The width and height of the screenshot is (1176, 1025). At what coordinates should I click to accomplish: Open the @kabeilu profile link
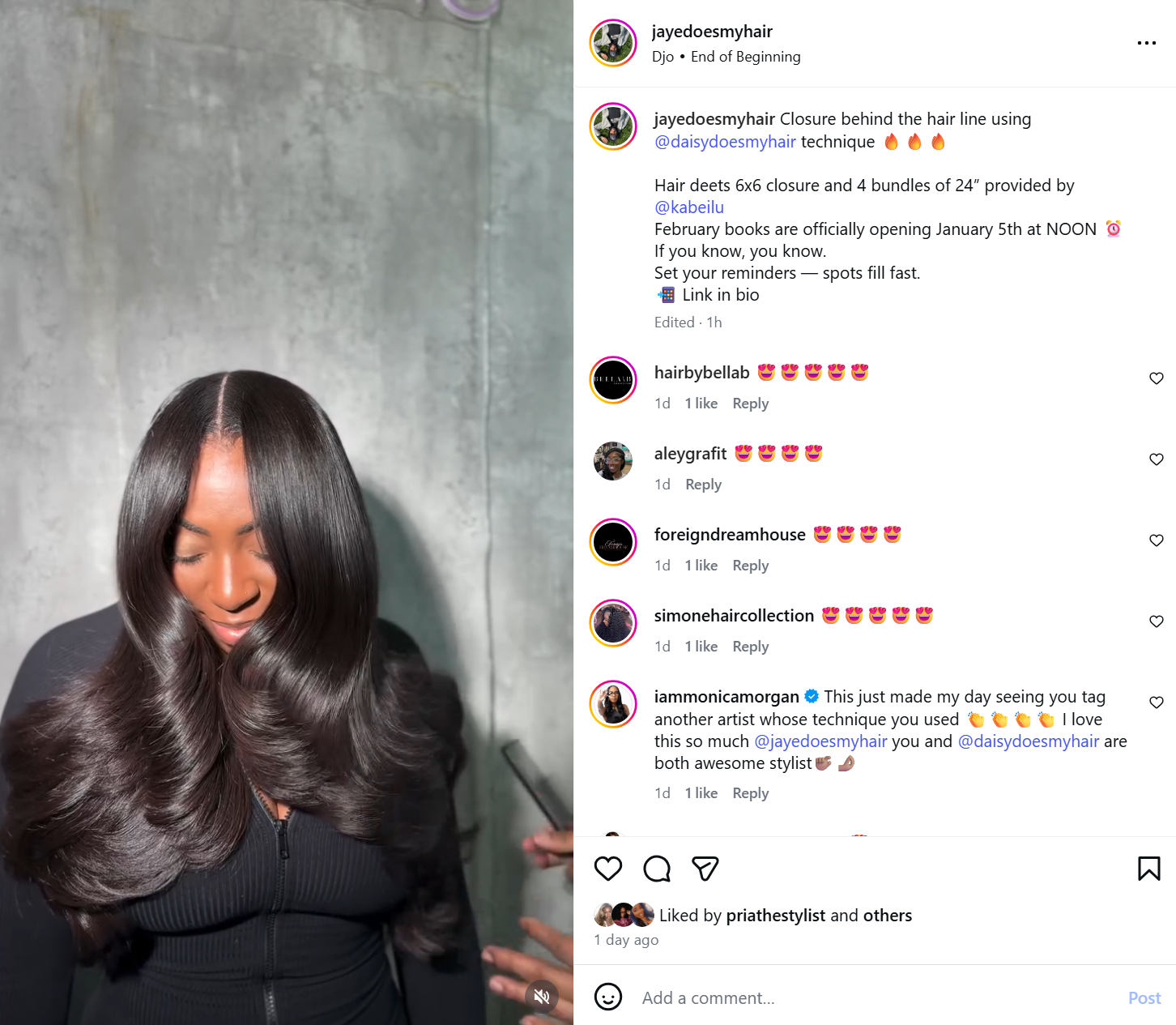click(x=689, y=207)
